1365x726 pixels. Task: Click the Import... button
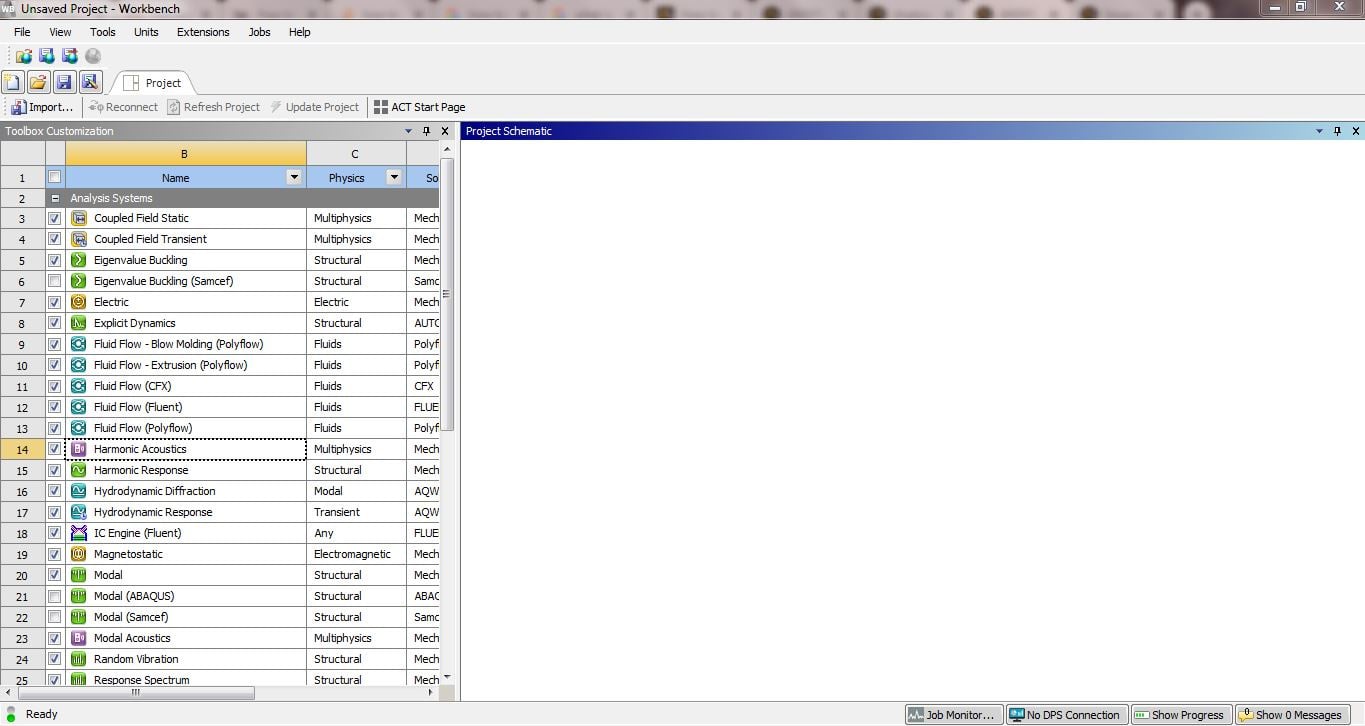43,107
